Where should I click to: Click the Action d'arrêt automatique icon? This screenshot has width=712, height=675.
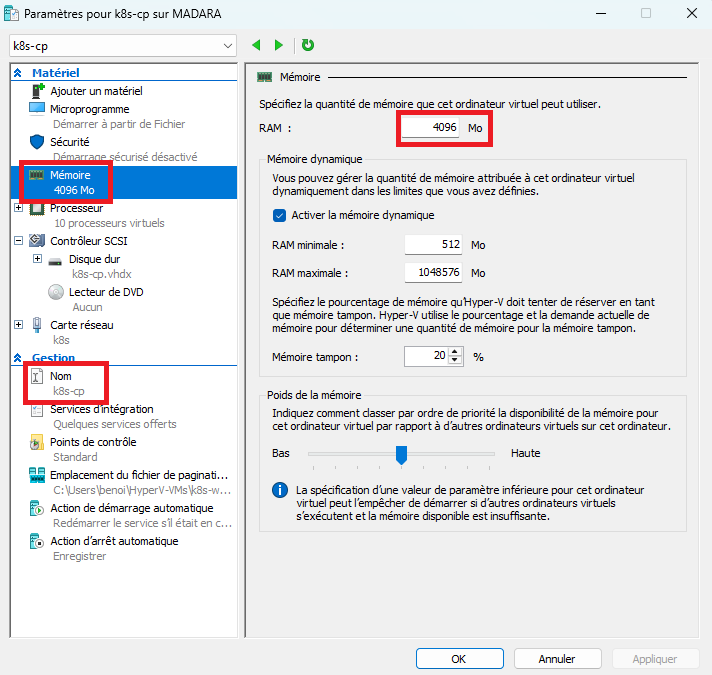click(x=37, y=542)
